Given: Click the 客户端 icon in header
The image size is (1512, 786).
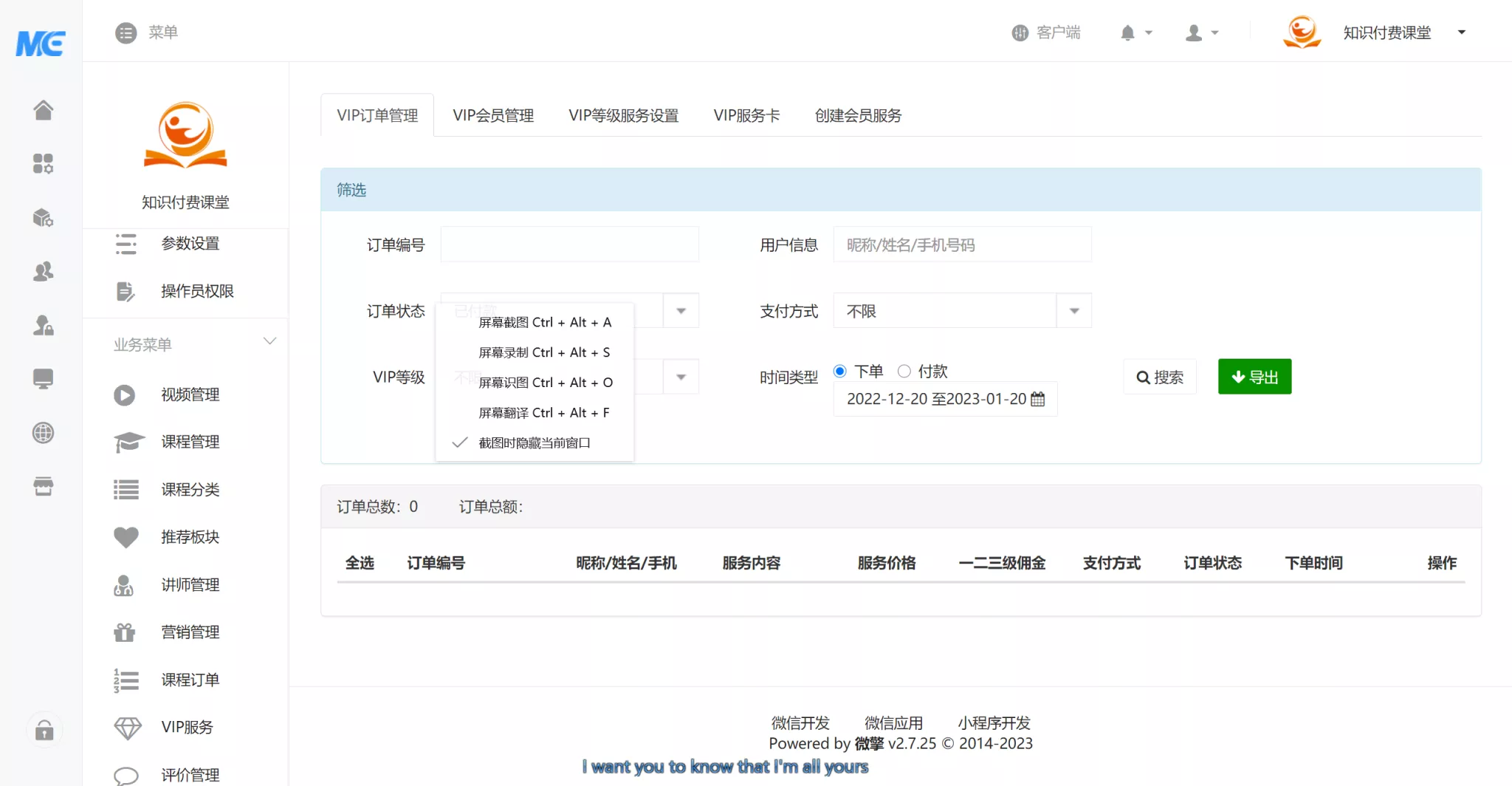Looking at the screenshot, I should [x=1020, y=33].
